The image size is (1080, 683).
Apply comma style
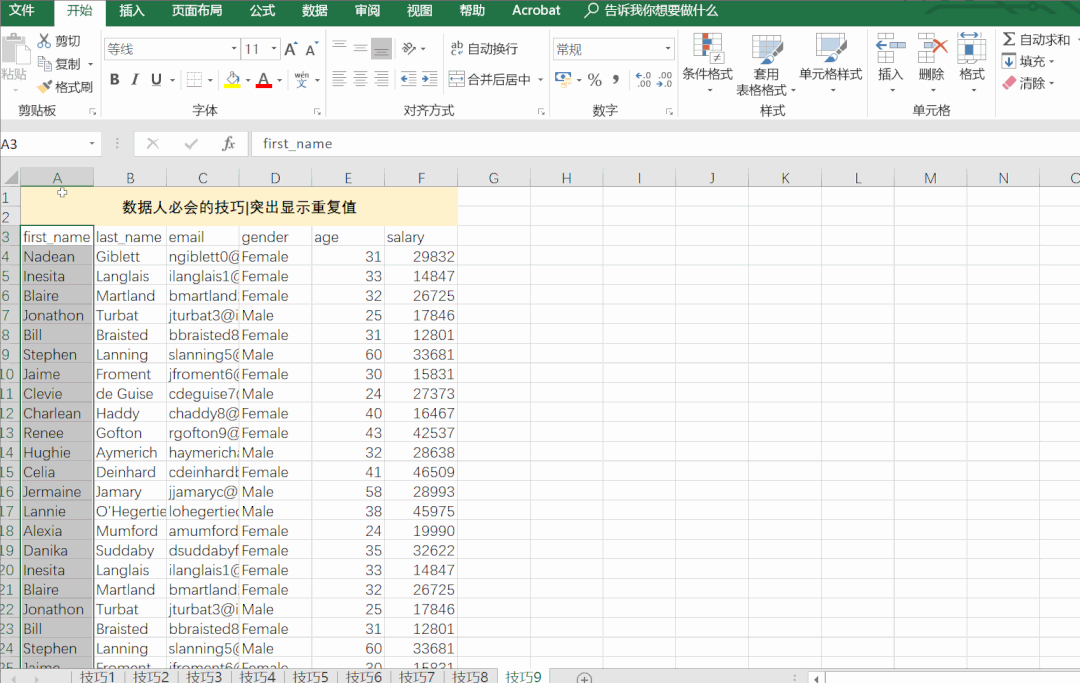click(616, 80)
